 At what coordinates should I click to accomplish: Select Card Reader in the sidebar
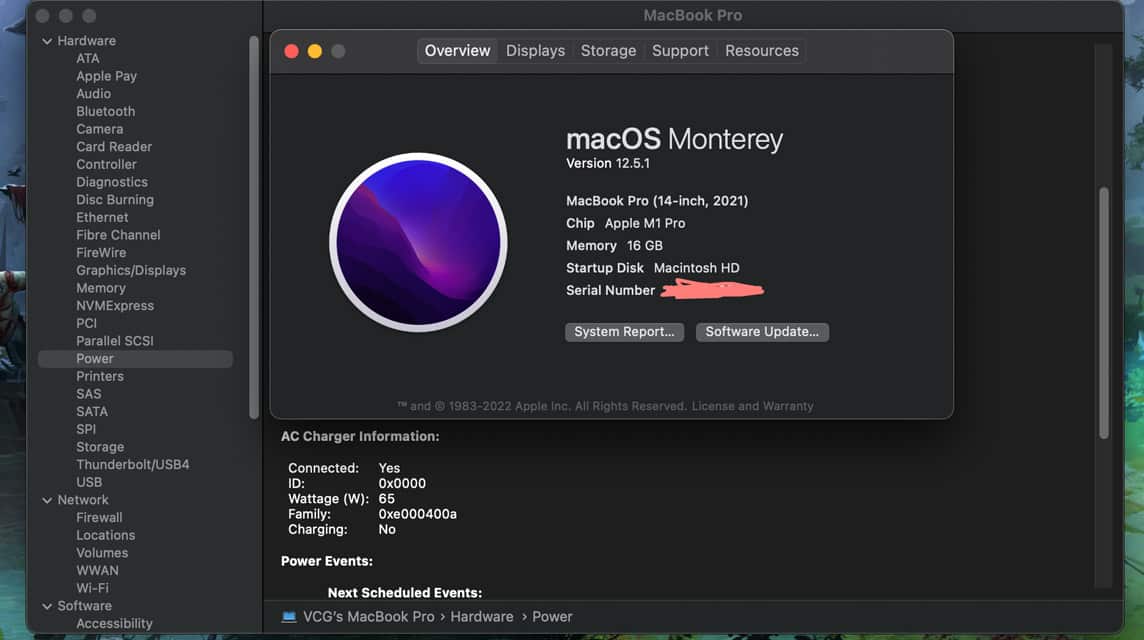(x=114, y=147)
